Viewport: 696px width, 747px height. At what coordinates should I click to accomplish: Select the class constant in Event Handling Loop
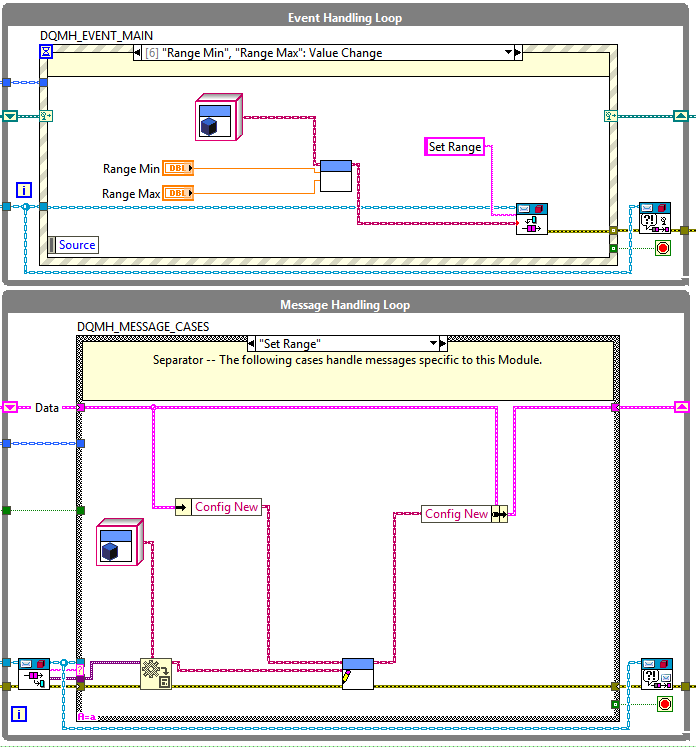click(219, 117)
